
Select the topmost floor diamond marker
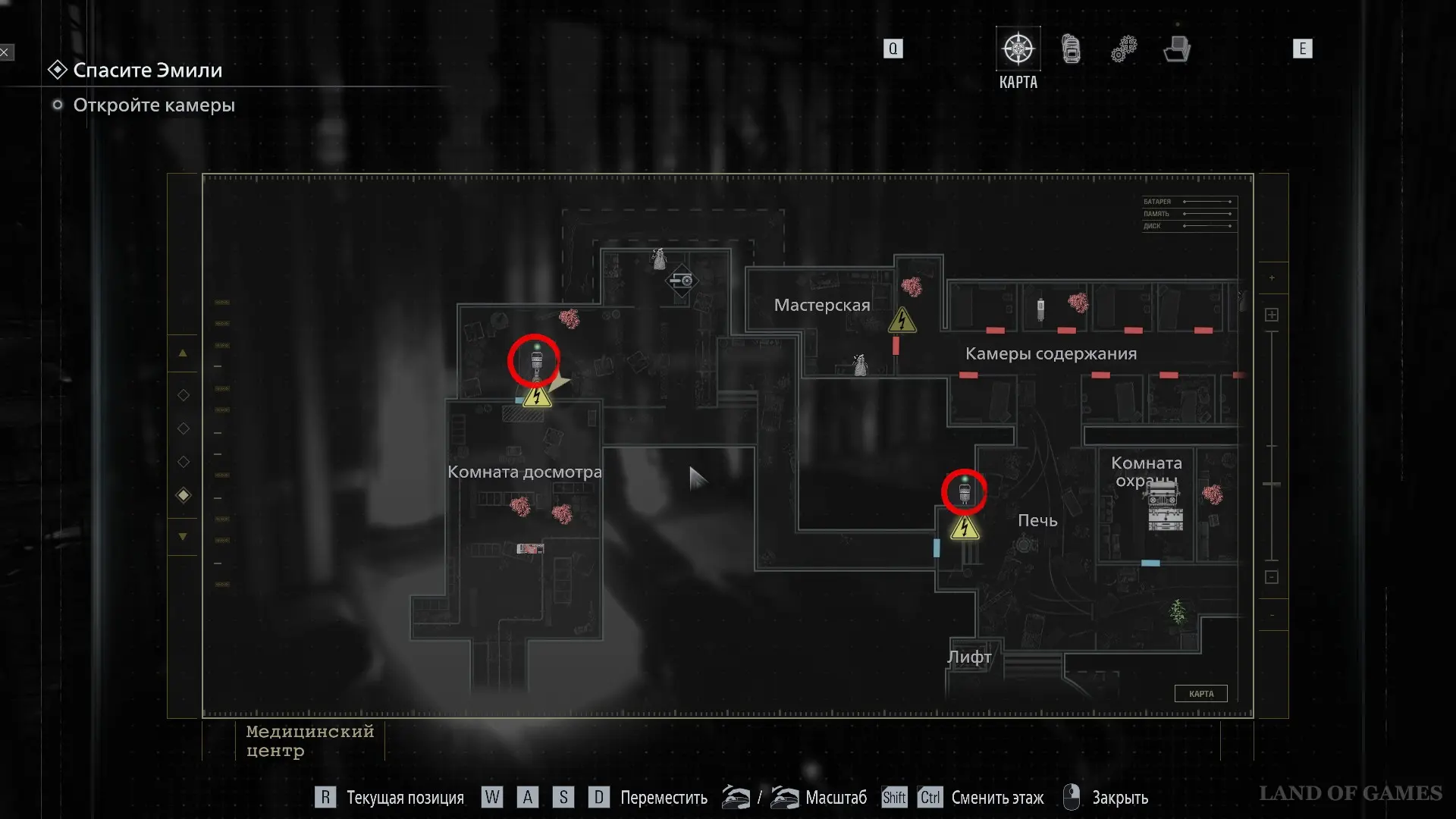click(183, 395)
